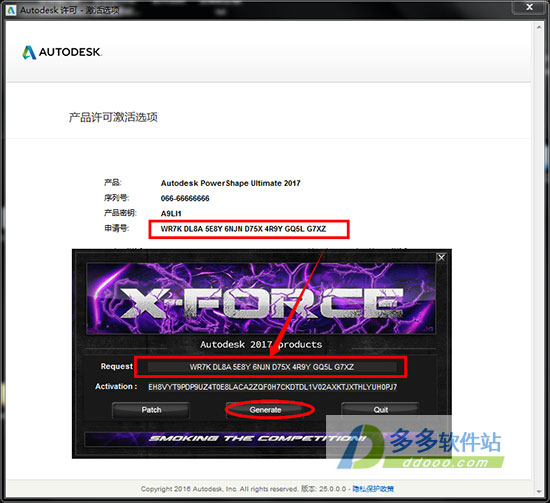Close the X-Force keygen window

click(x=441, y=257)
